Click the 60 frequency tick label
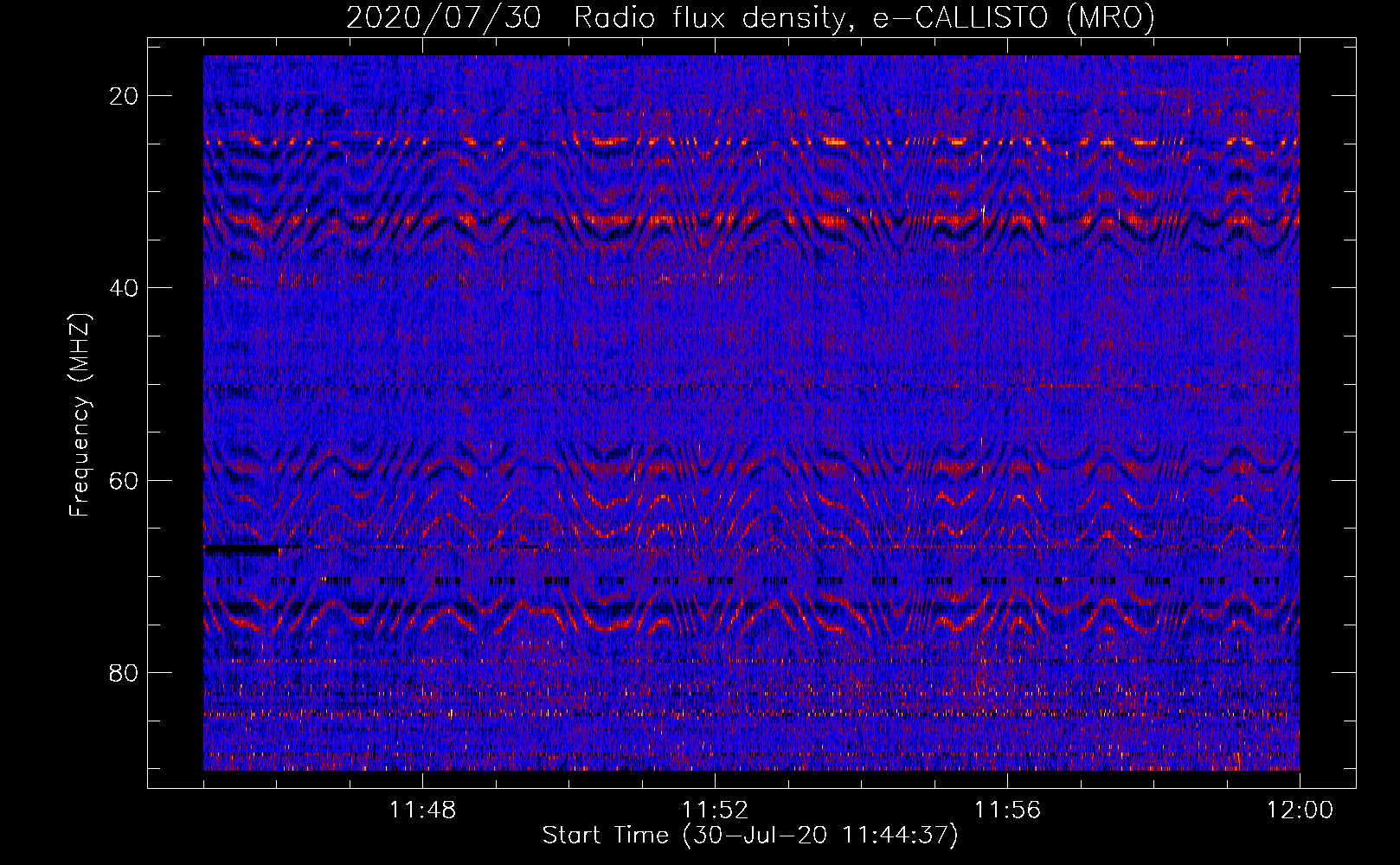The image size is (1400, 865). pos(124,480)
